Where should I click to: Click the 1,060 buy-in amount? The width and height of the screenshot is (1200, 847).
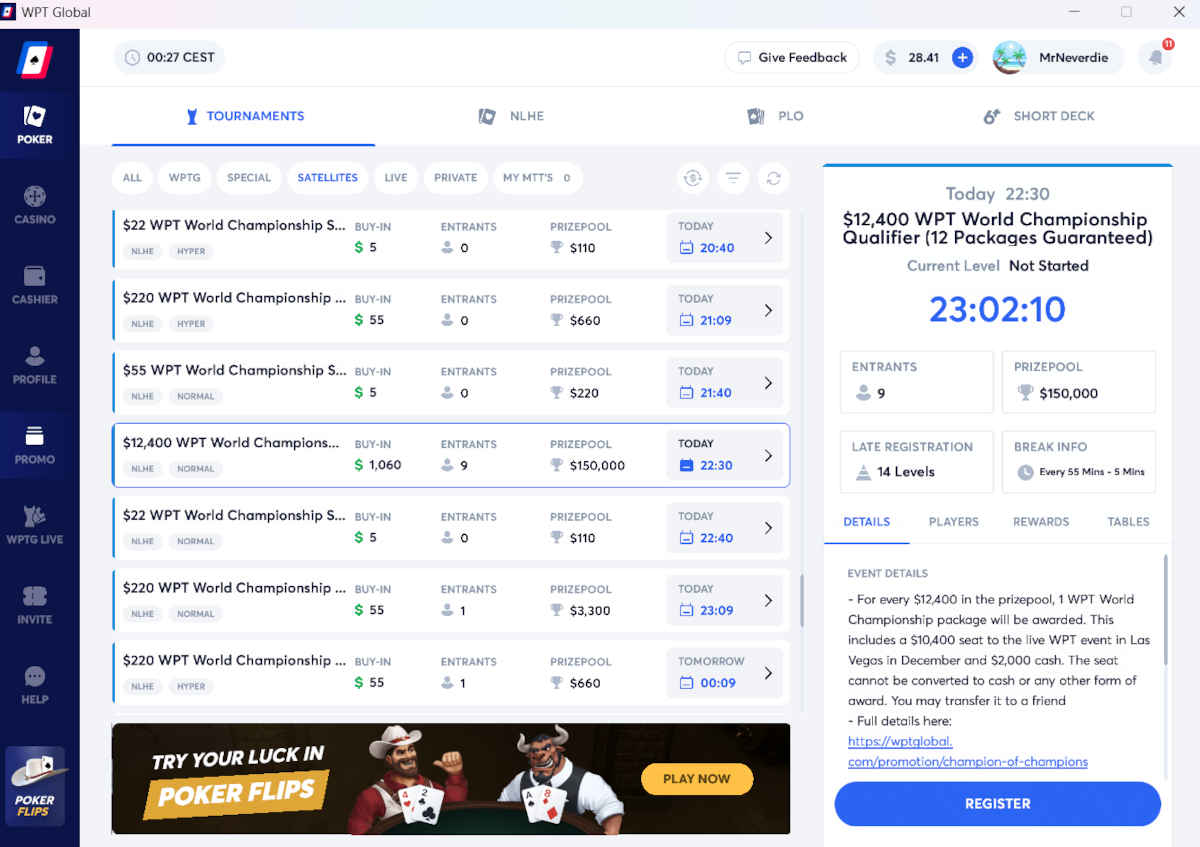coord(385,466)
